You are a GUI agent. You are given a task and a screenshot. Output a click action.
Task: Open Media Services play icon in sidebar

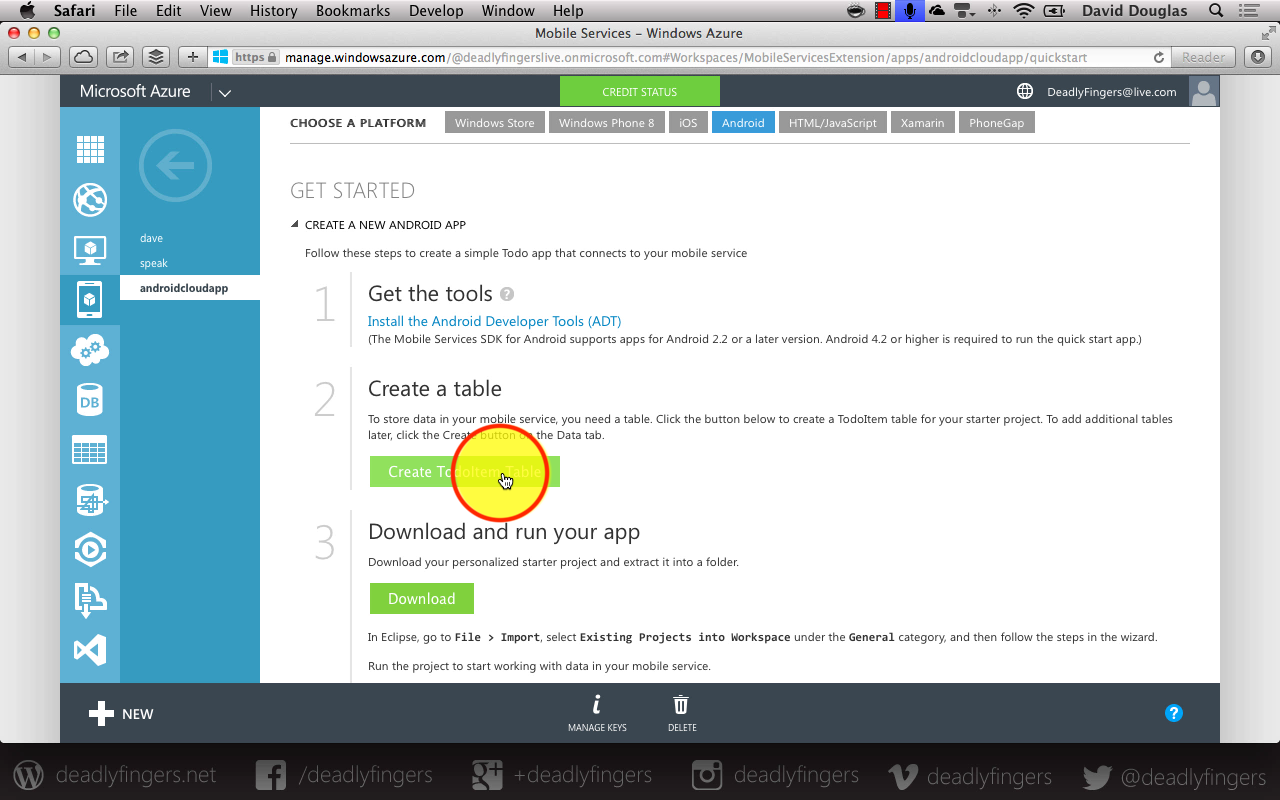90,550
